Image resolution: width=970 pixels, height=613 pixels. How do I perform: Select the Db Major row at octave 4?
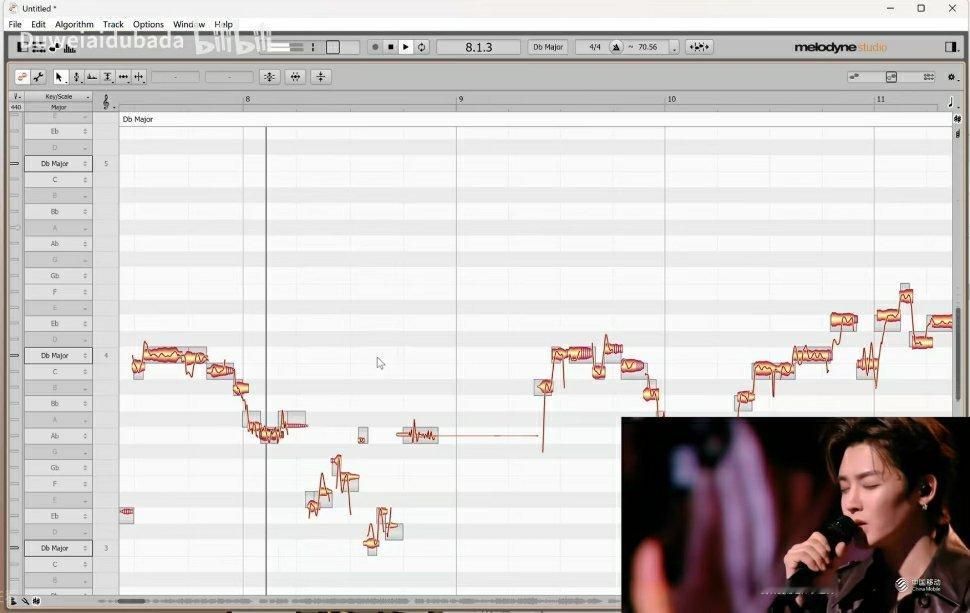tap(58, 356)
